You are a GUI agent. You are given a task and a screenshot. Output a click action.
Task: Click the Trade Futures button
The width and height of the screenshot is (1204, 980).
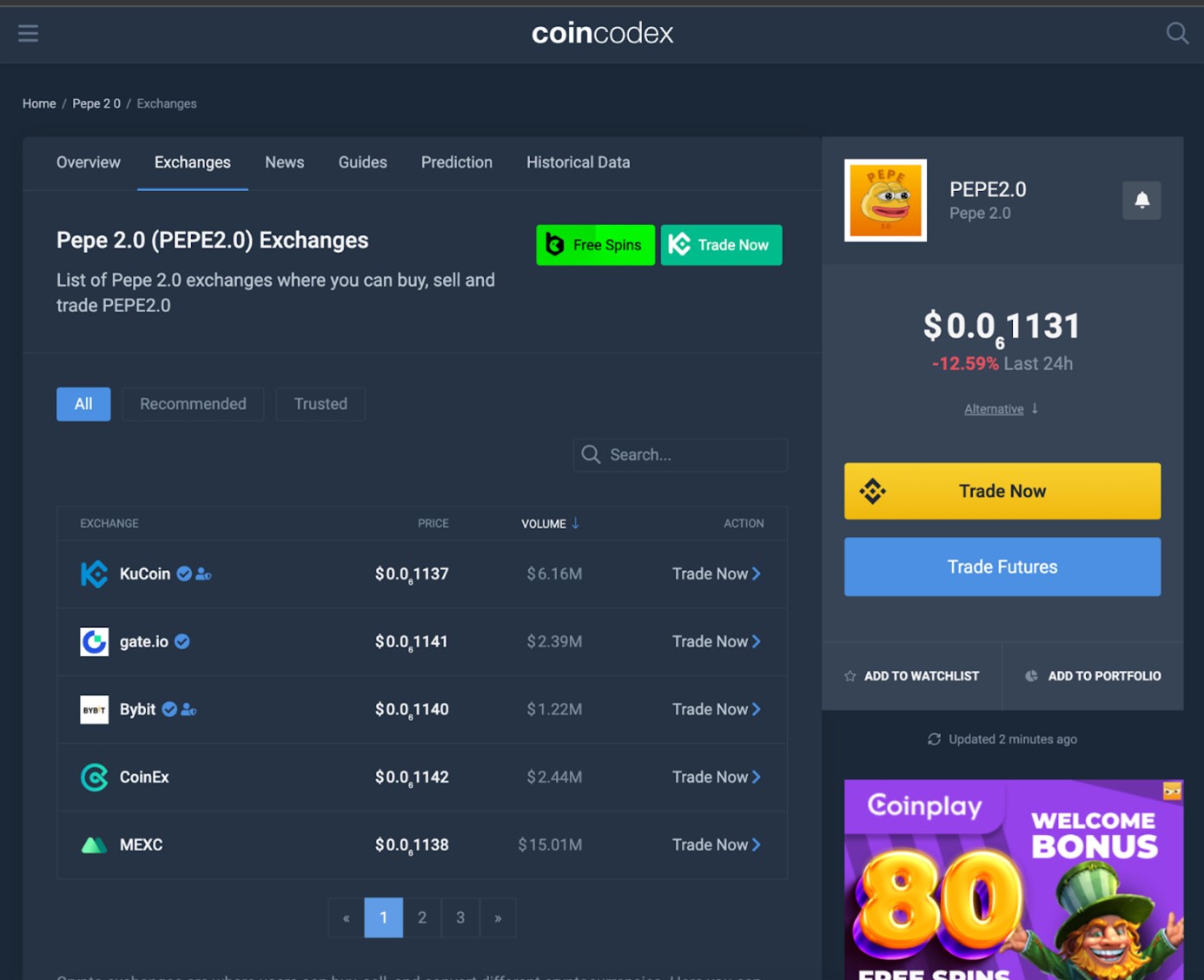coord(1002,566)
